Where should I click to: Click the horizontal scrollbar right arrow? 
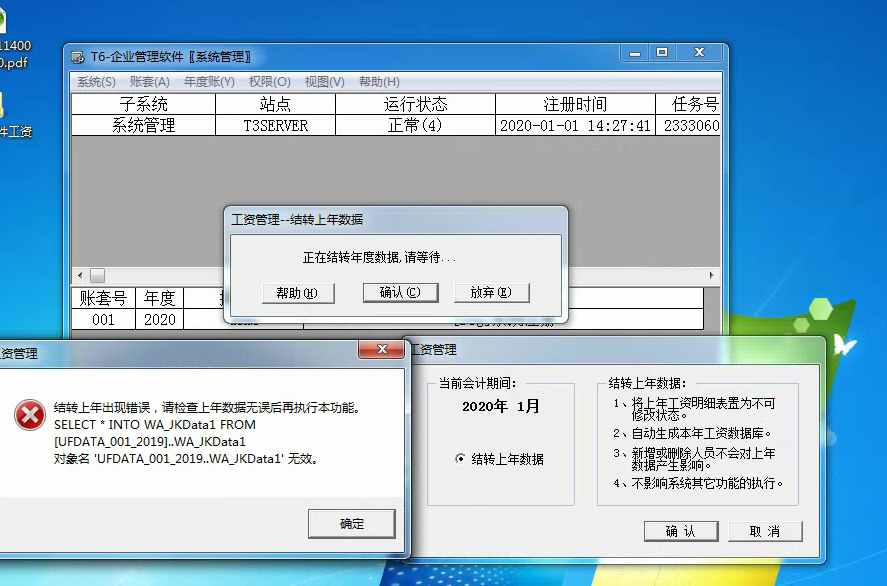tap(711, 275)
